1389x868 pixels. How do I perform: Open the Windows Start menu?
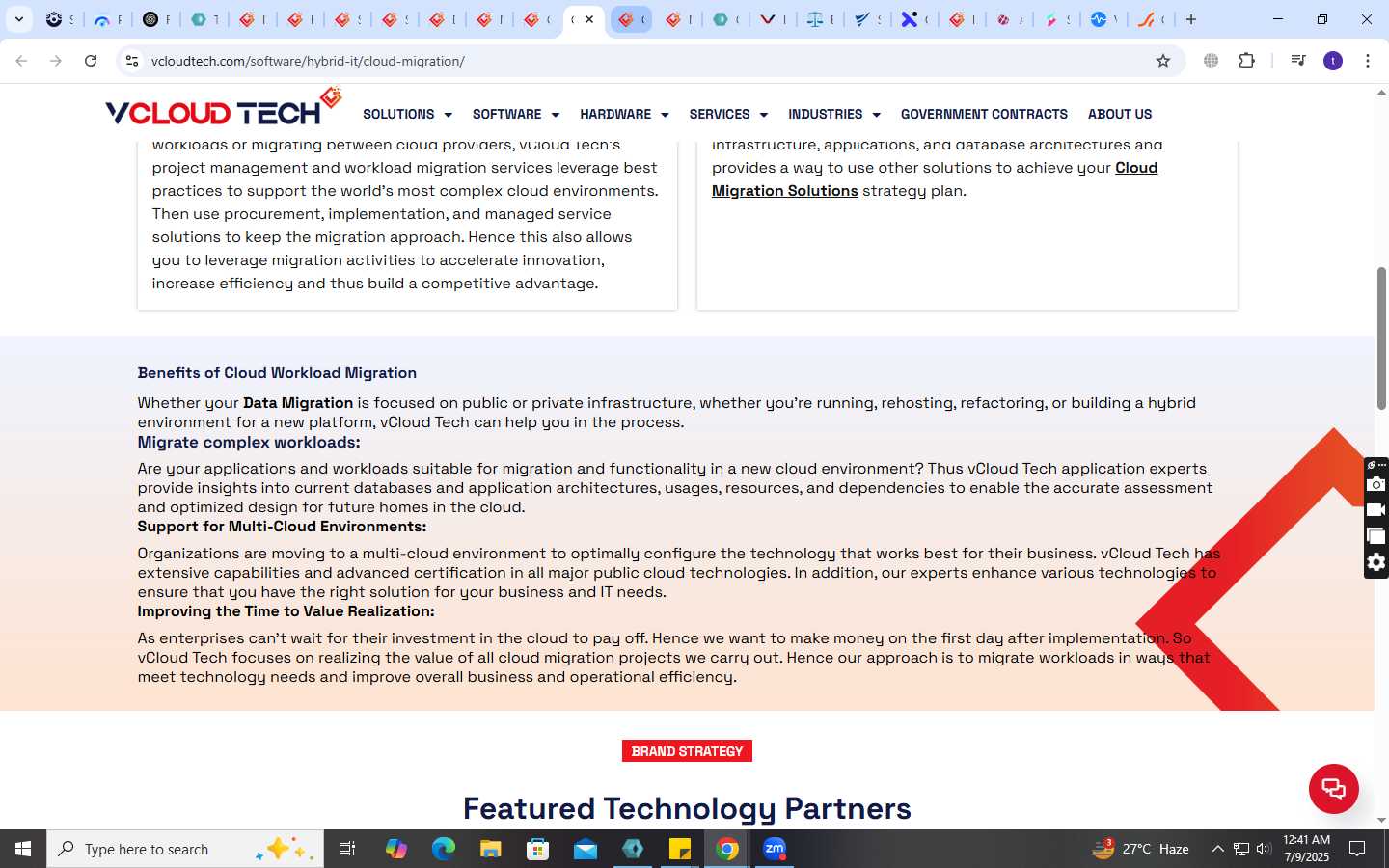click(23, 849)
